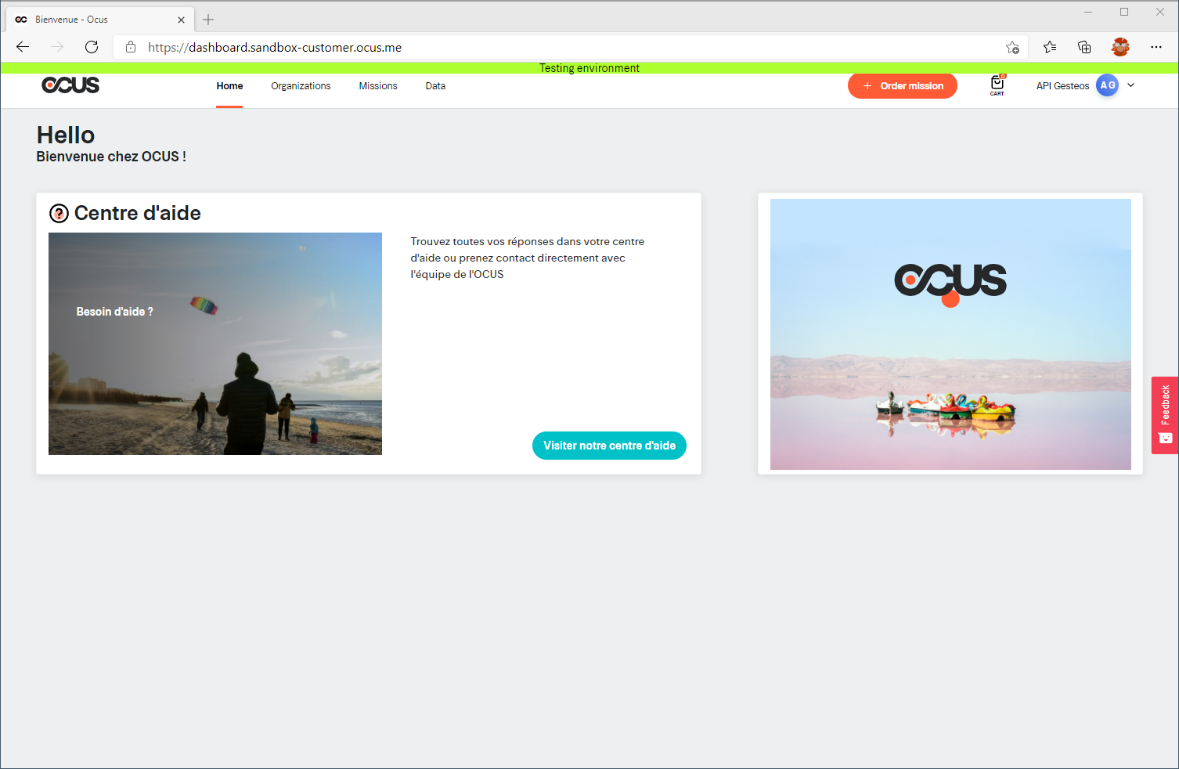1179x769 pixels.
Task: Click the browser profile picture
Action: point(1120,47)
